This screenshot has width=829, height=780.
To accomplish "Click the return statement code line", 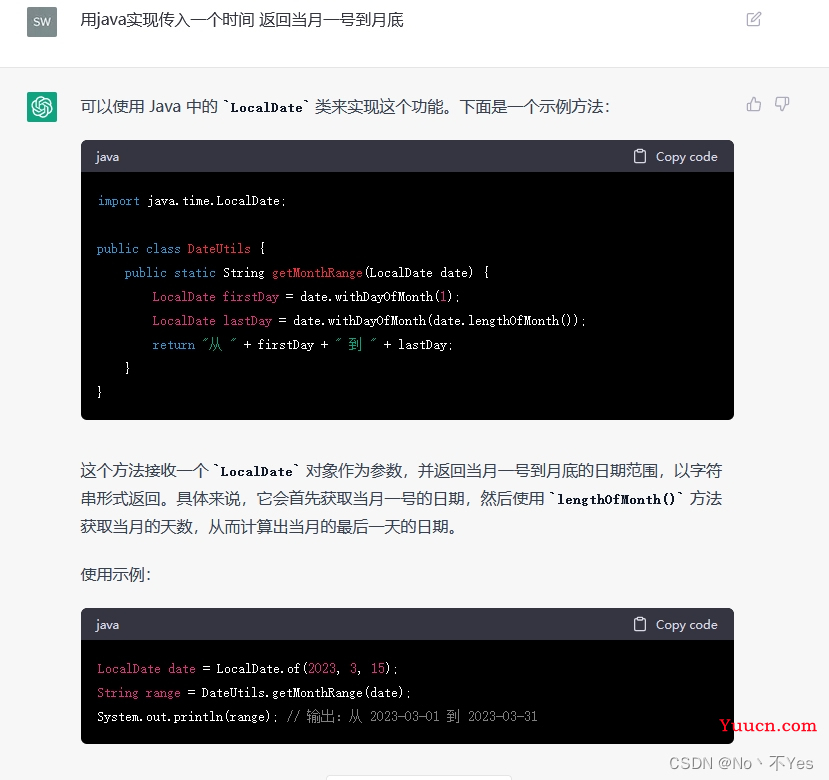I will coord(302,345).
